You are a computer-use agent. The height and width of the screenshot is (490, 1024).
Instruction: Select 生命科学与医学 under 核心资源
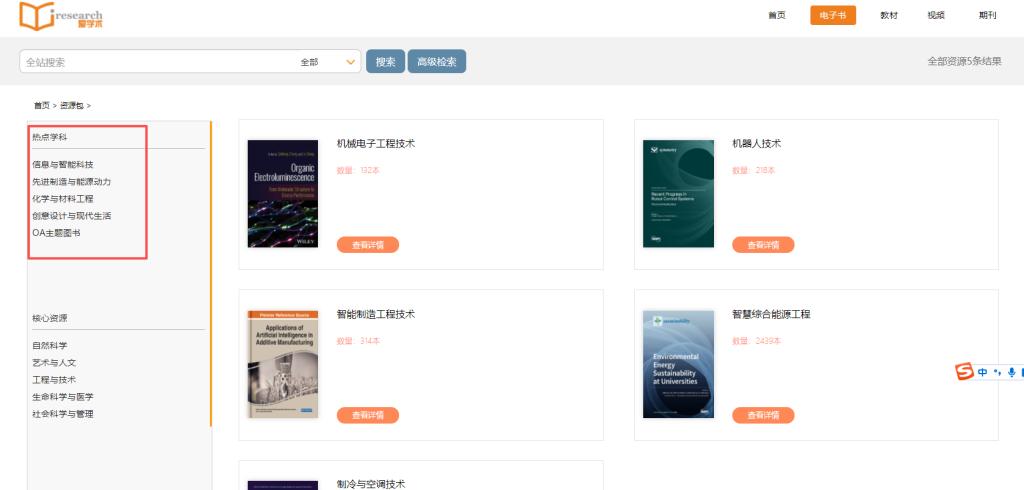(63, 397)
